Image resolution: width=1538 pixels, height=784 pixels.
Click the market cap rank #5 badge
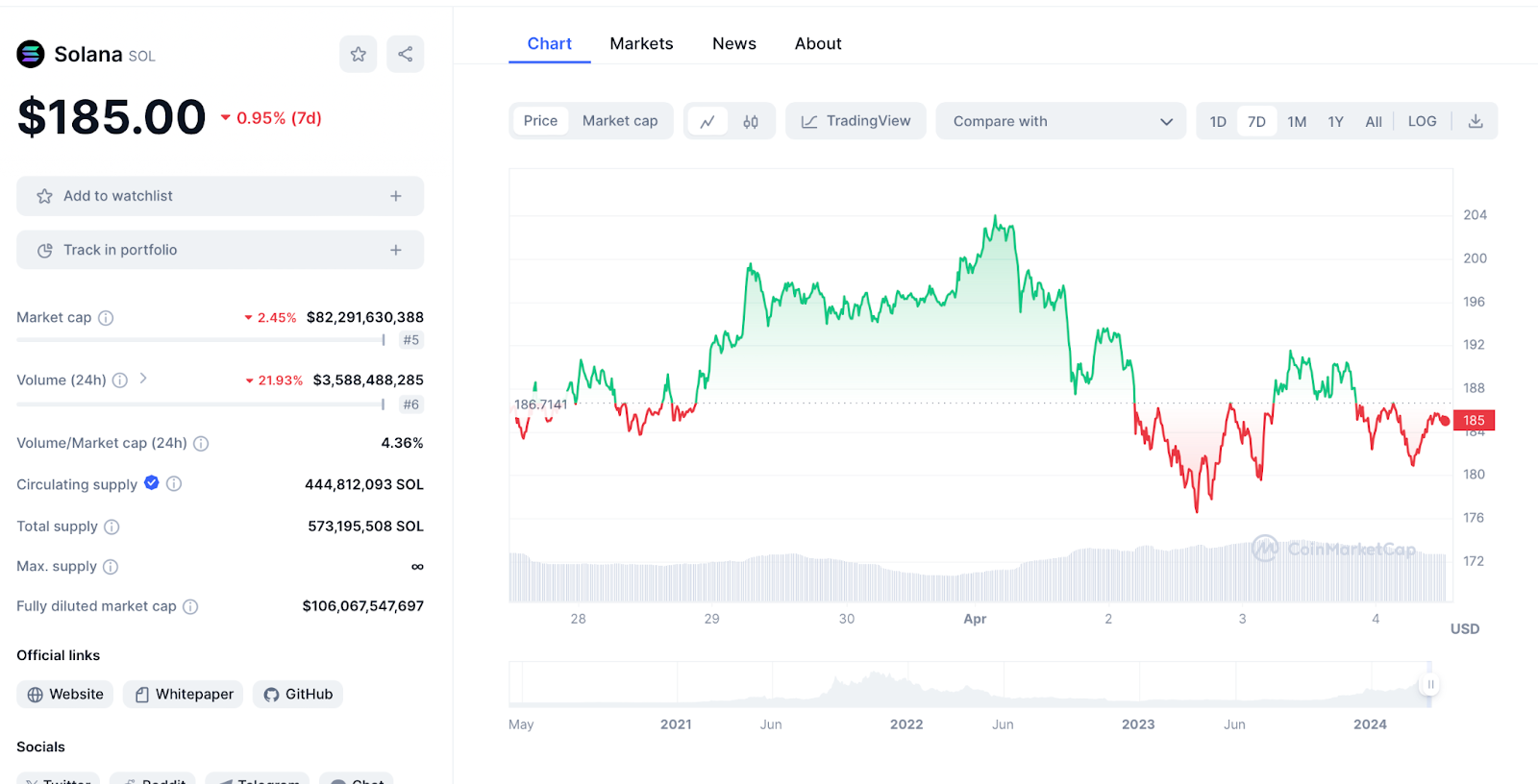[x=411, y=340]
